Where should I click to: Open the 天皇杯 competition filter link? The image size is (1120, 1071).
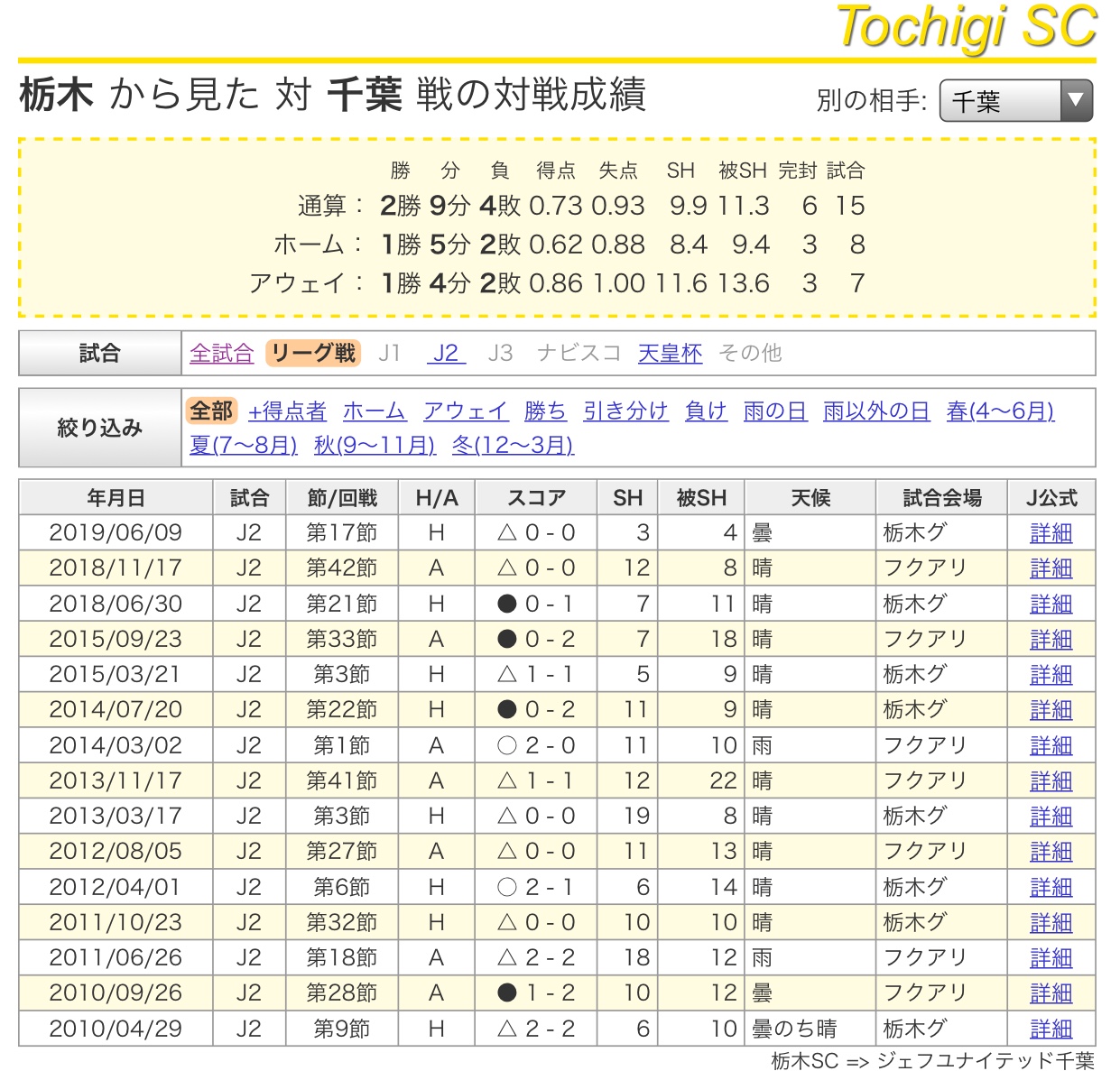pyautogui.click(x=670, y=353)
